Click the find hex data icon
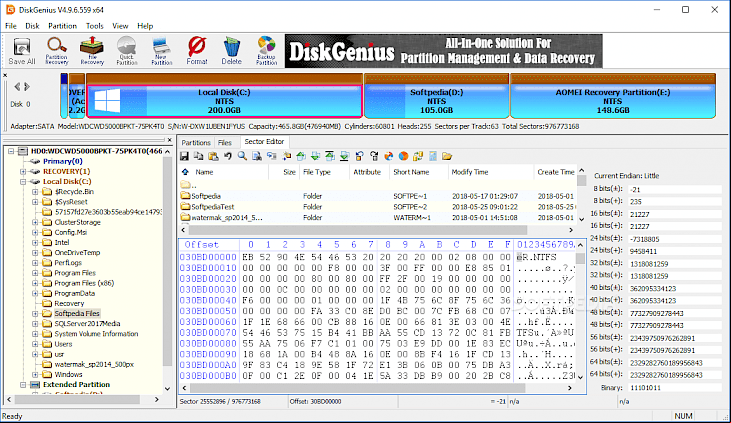The image size is (731, 423). (x=256, y=156)
